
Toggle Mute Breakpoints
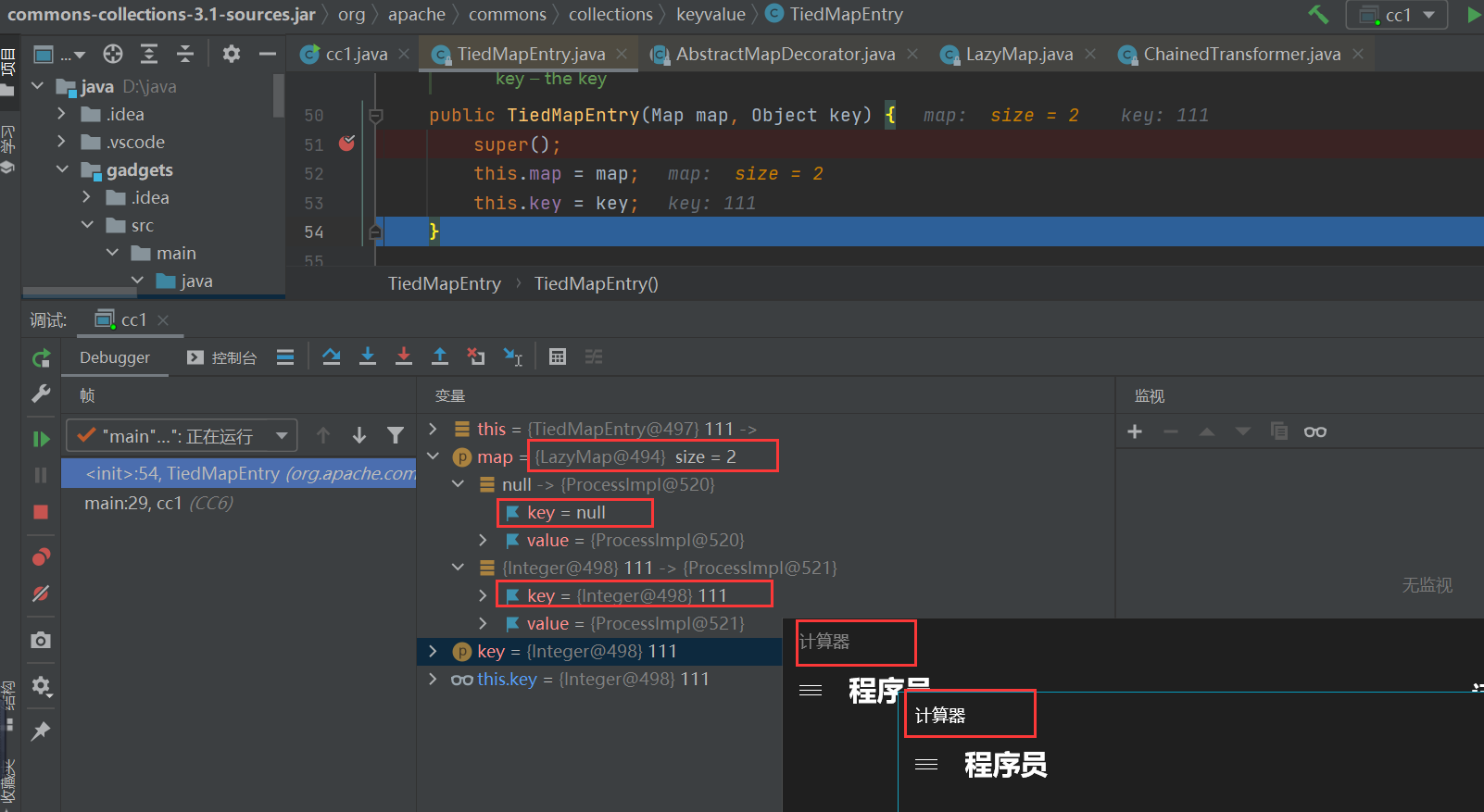pyautogui.click(x=41, y=593)
